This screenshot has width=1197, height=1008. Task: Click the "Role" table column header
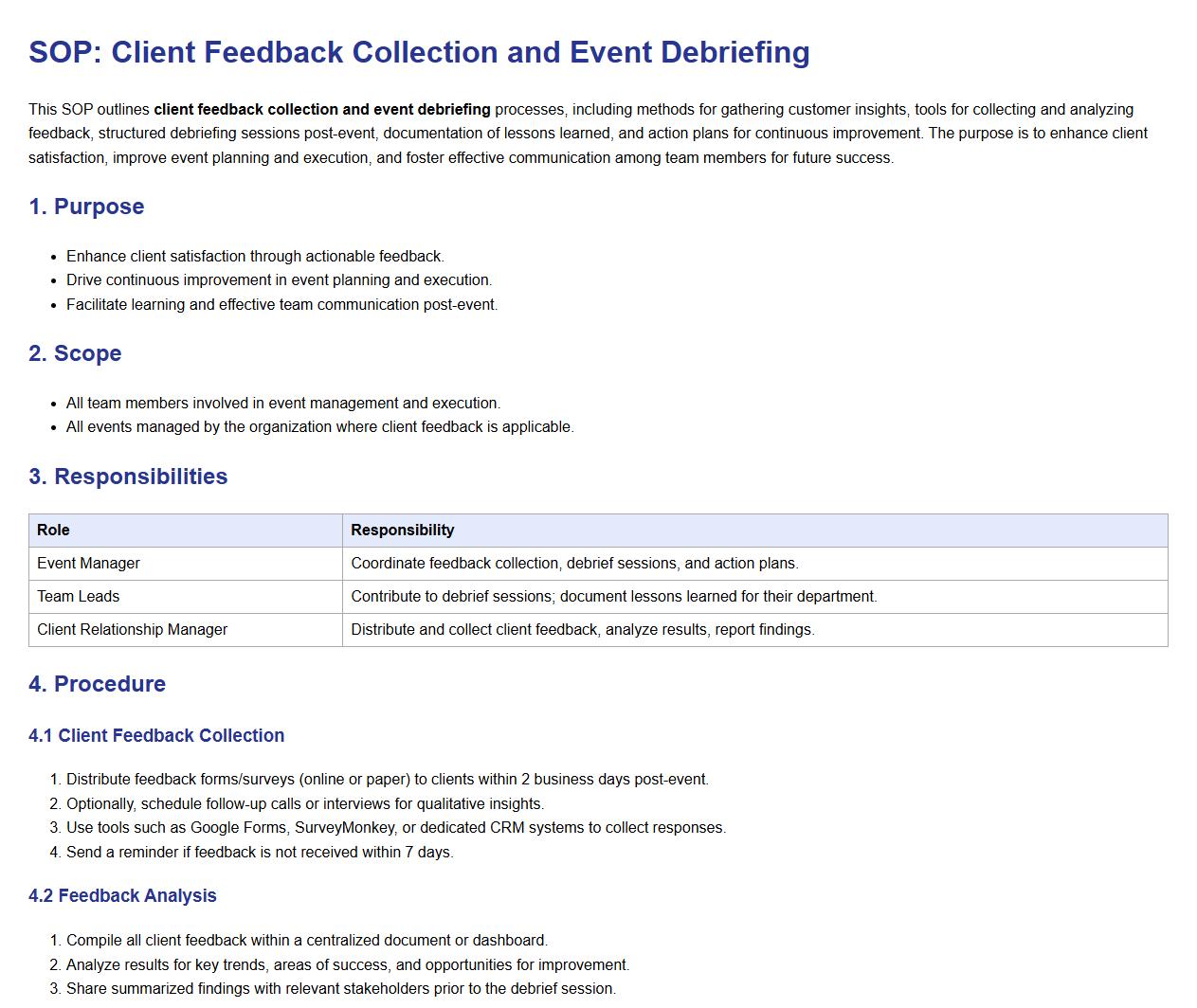pos(53,531)
